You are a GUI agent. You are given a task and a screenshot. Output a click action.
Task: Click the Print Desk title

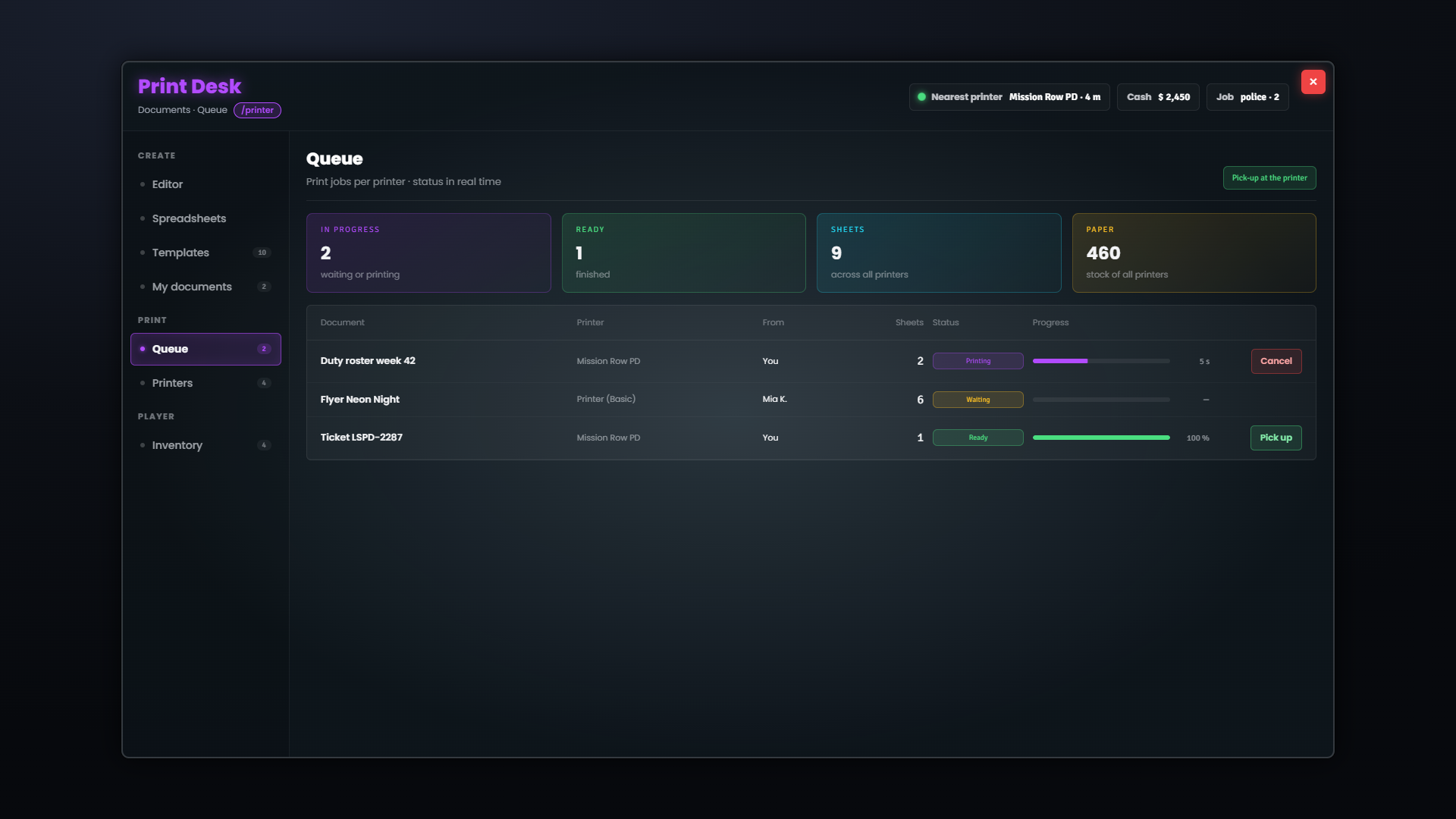[190, 86]
